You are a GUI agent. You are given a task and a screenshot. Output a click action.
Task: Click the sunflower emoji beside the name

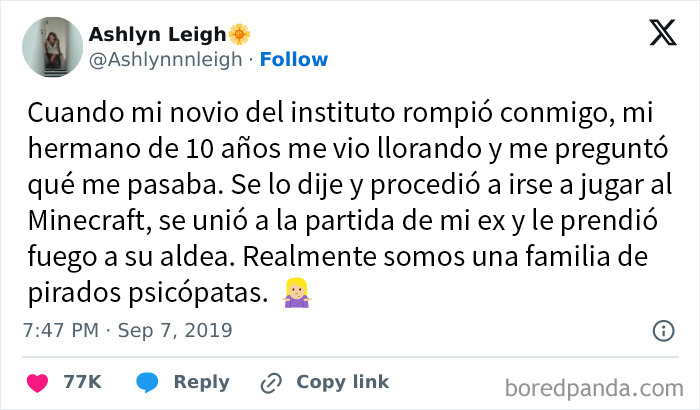click(240, 35)
